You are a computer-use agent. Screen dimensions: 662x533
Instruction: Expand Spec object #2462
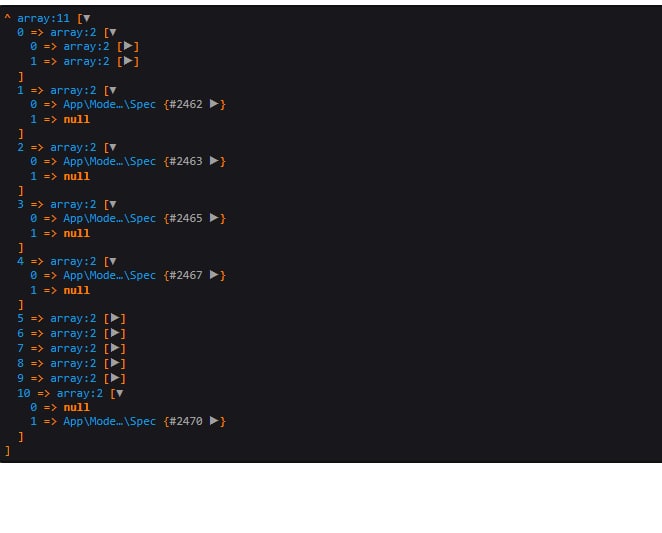(214, 104)
